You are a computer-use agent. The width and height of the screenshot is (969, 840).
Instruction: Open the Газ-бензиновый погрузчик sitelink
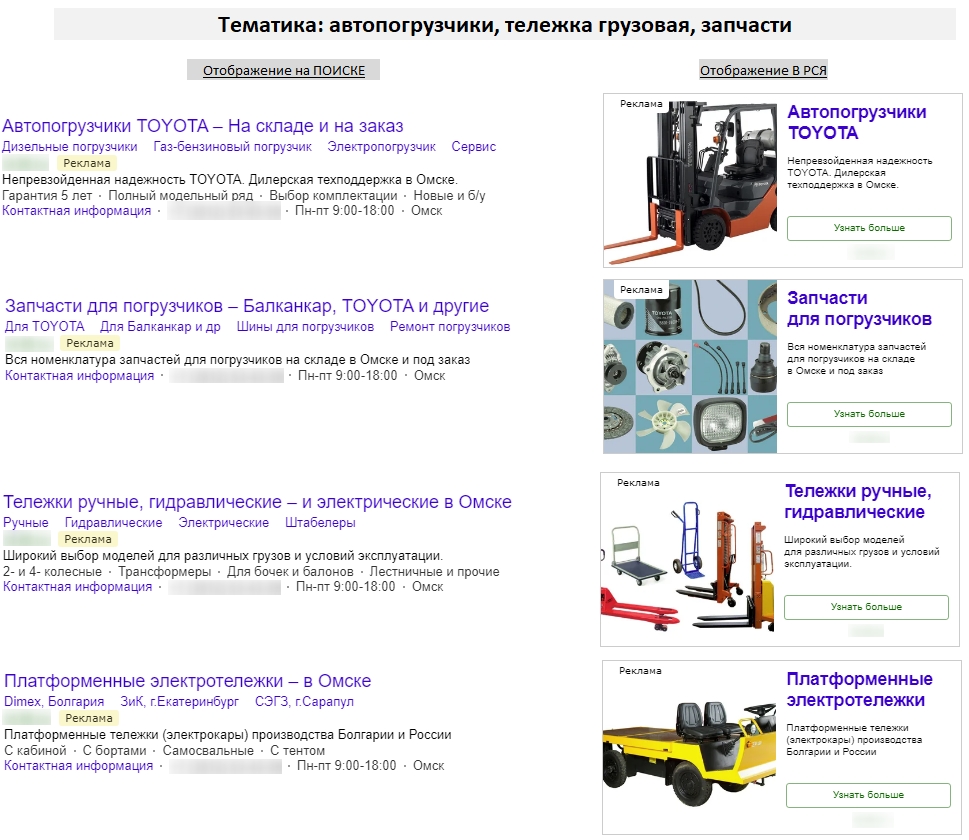[232, 147]
